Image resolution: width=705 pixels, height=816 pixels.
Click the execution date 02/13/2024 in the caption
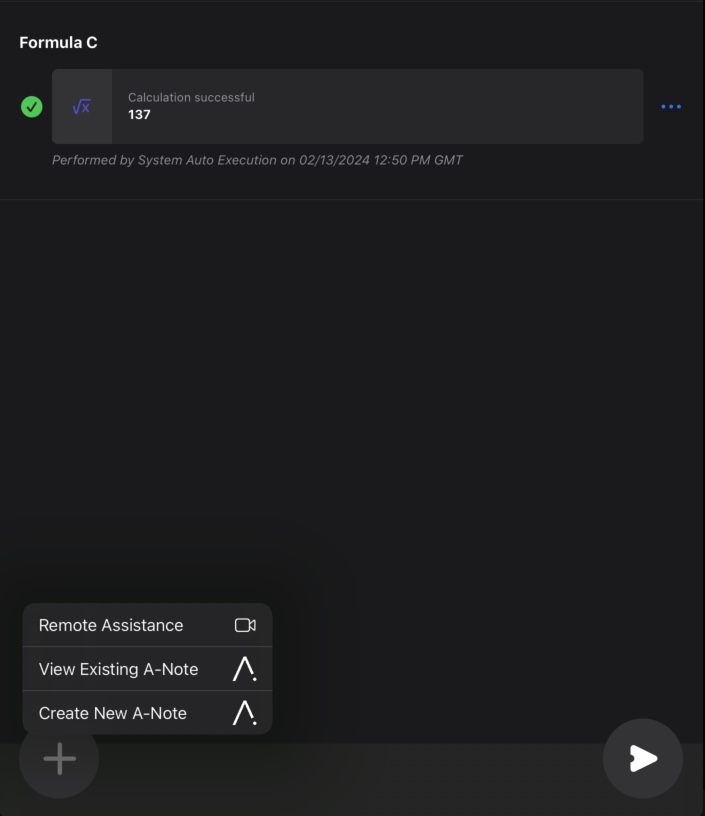334,160
